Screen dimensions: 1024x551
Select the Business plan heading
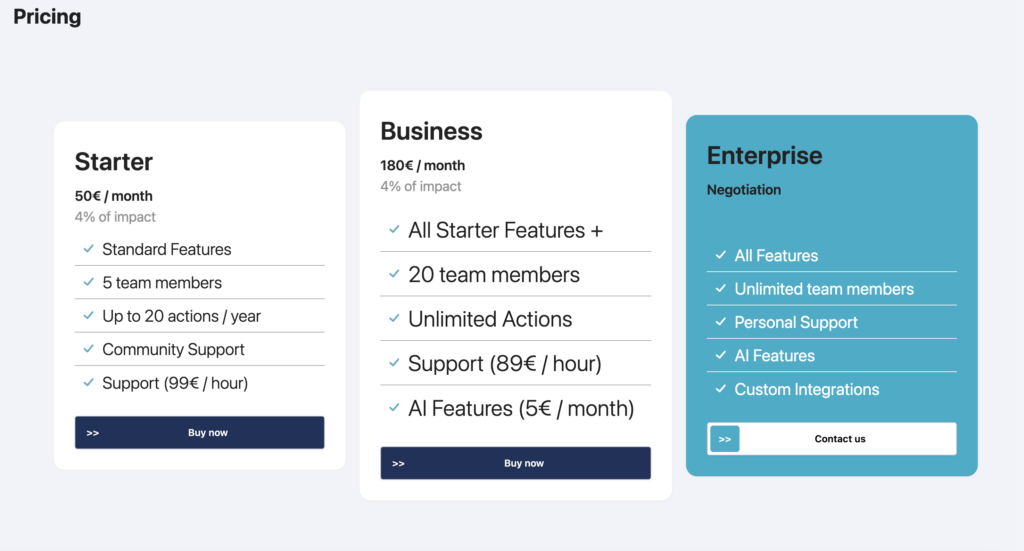point(431,131)
